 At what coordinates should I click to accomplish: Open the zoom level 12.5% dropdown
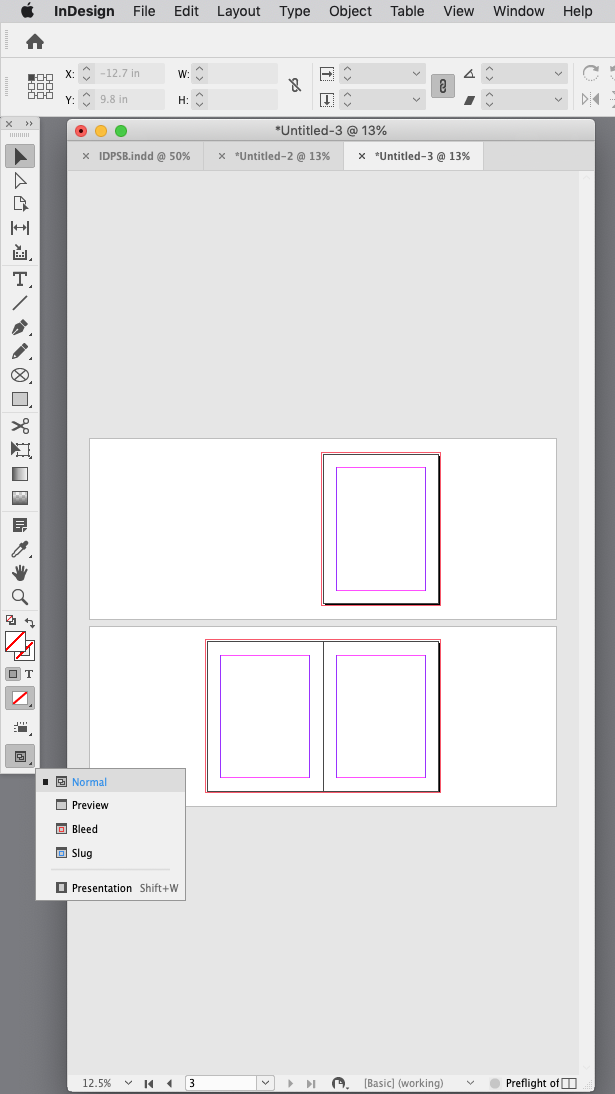point(128,1083)
